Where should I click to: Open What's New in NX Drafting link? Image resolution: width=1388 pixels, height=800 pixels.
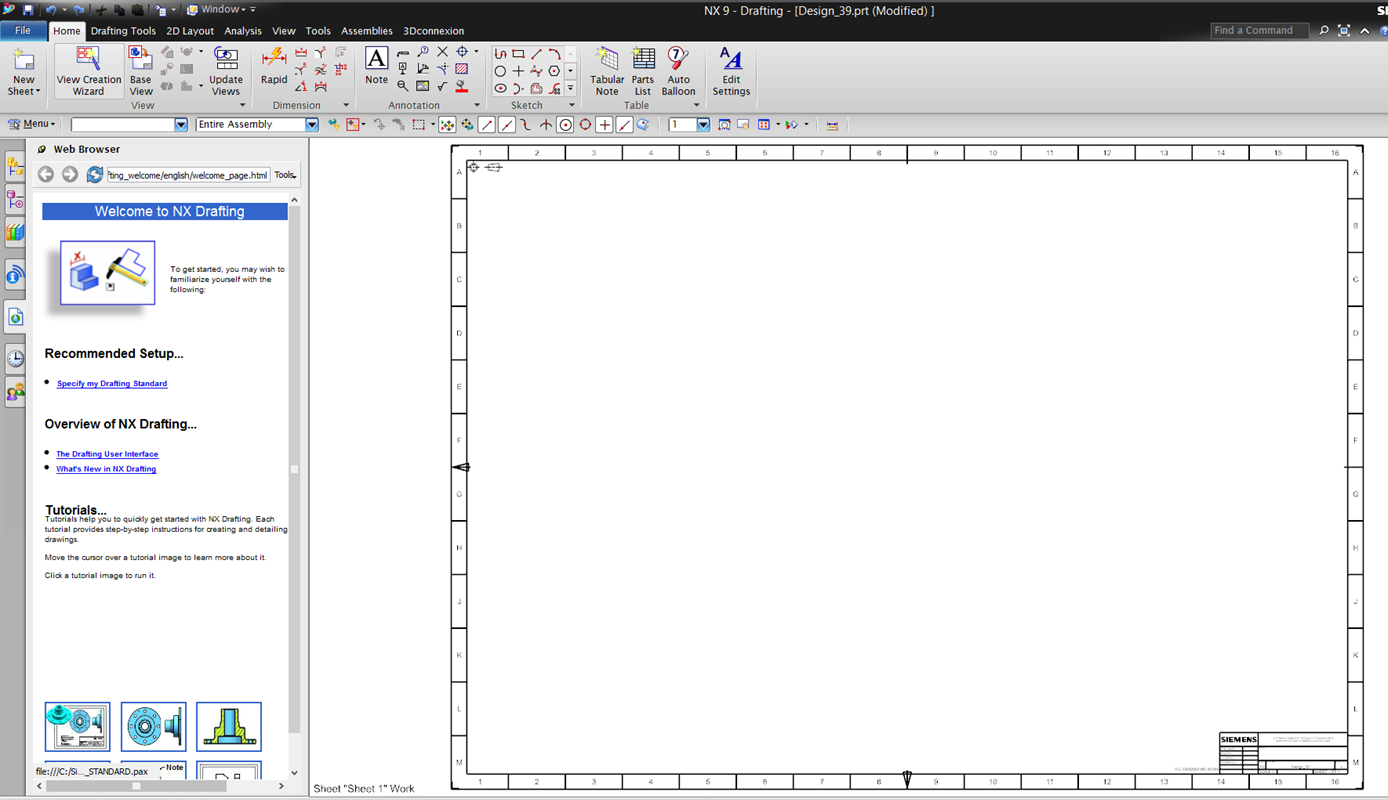pos(106,469)
